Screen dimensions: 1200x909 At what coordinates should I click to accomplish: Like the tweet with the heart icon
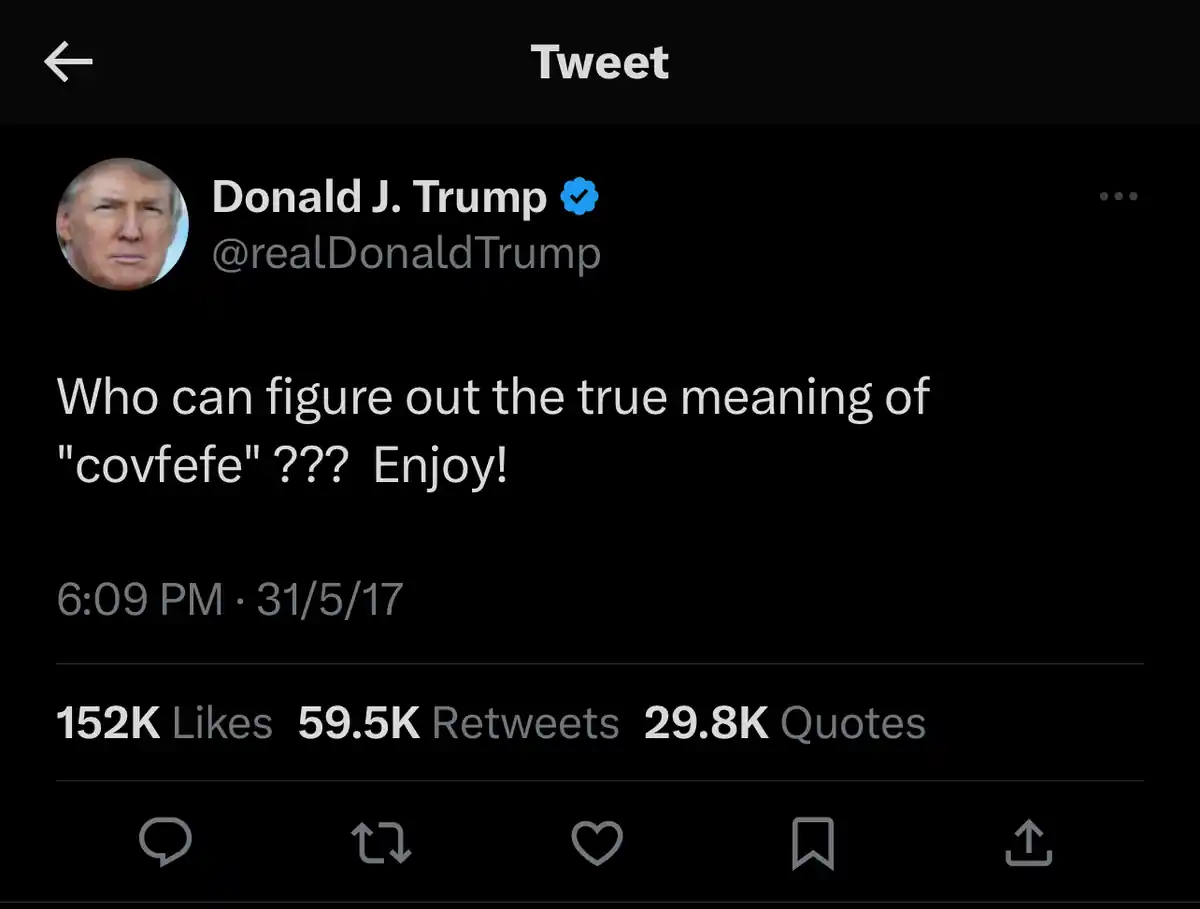click(597, 845)
